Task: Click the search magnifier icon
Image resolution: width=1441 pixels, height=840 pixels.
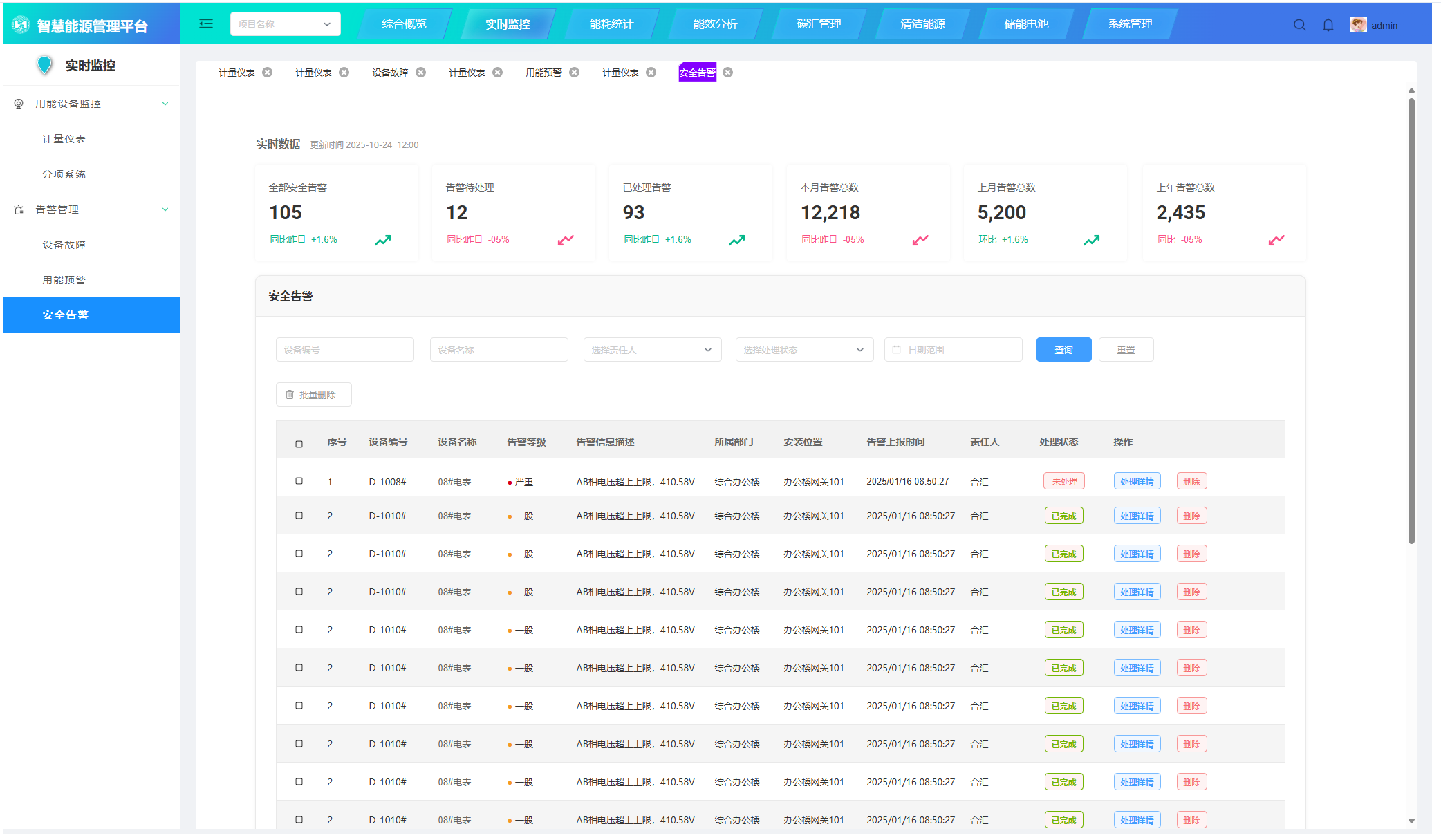Action: point(1299,25)
